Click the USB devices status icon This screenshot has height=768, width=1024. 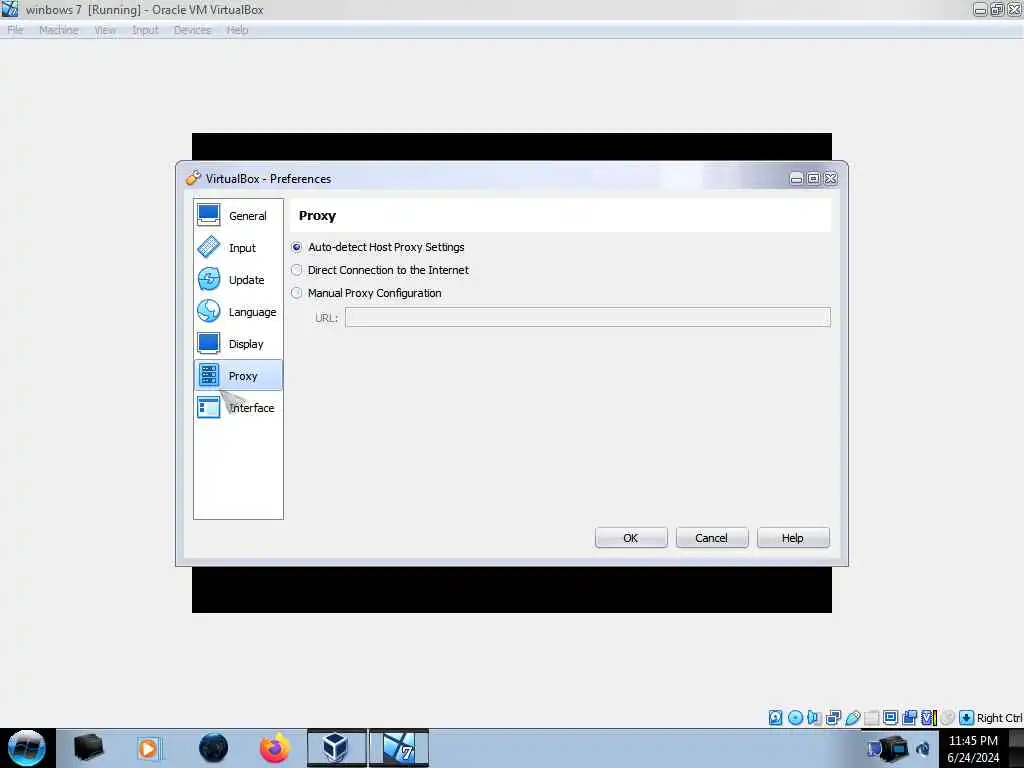point(853,718)
